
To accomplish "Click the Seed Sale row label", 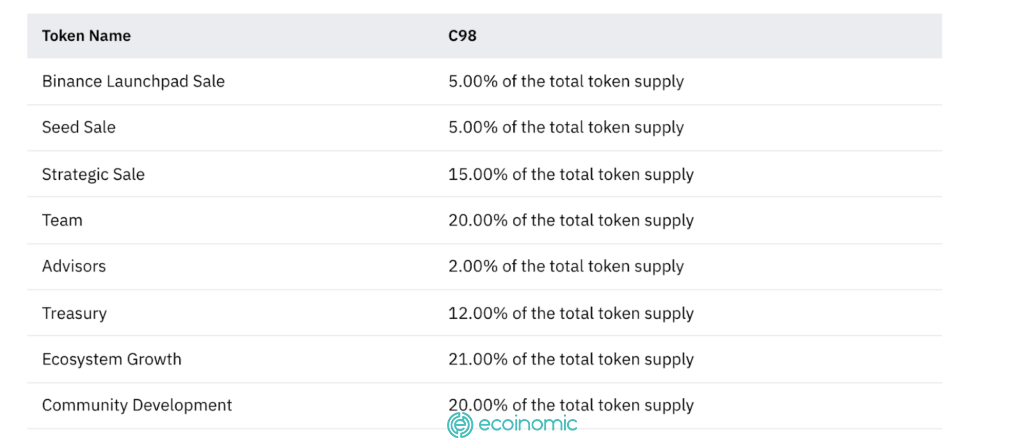I will tap(79, 127).
